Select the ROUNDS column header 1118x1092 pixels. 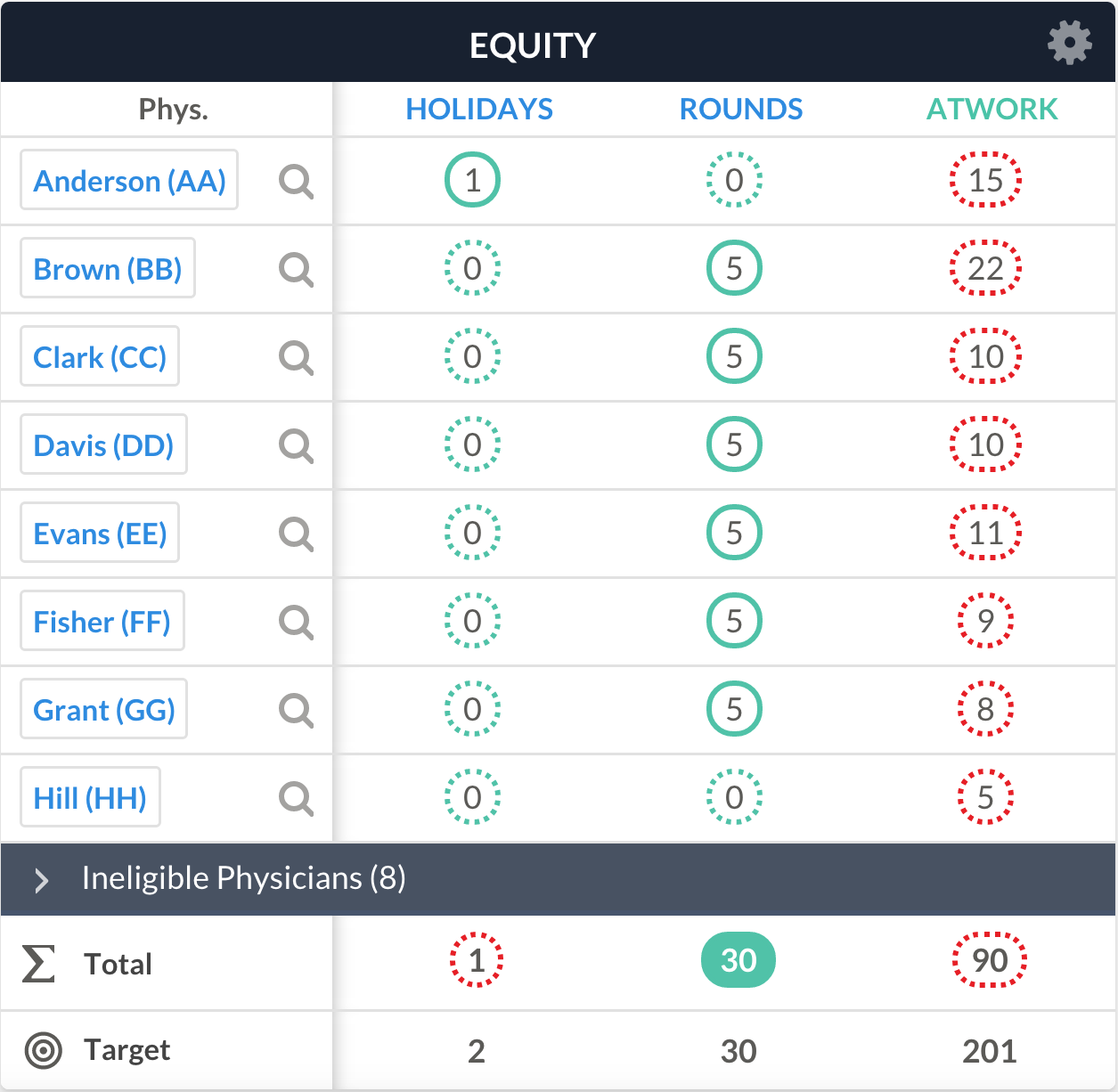coord(741,109)
